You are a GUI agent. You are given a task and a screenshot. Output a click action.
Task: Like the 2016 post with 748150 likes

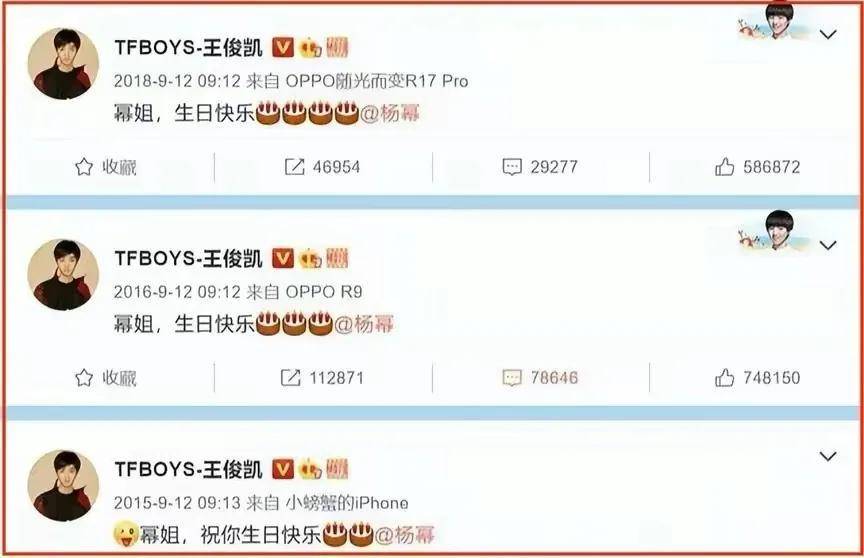pyautogui.click(x=757, y=377)
